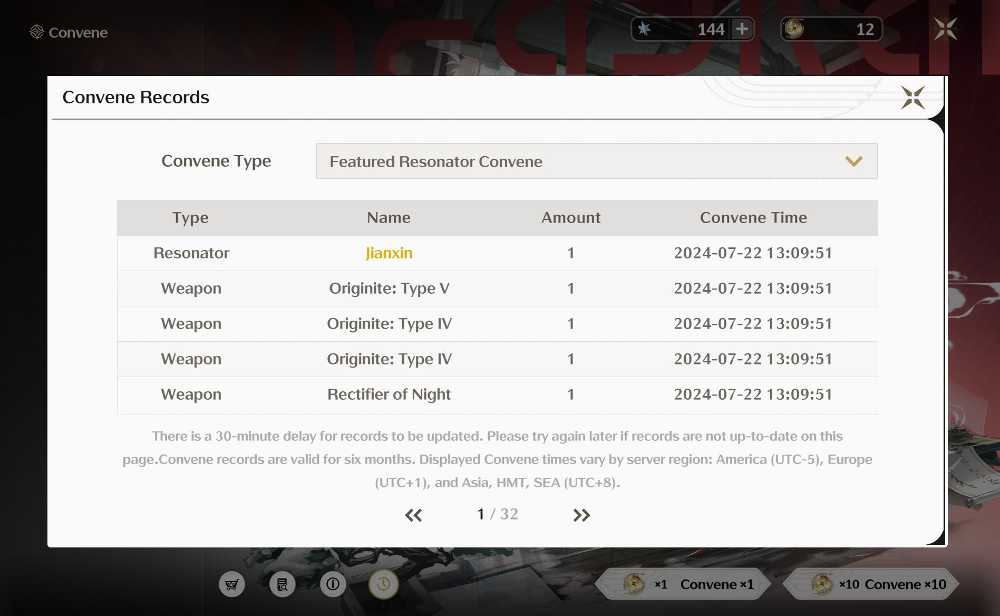Screen dimensions: 1000x616
Task: Click the convene history clock icon
Action: (x=383, y=583)
